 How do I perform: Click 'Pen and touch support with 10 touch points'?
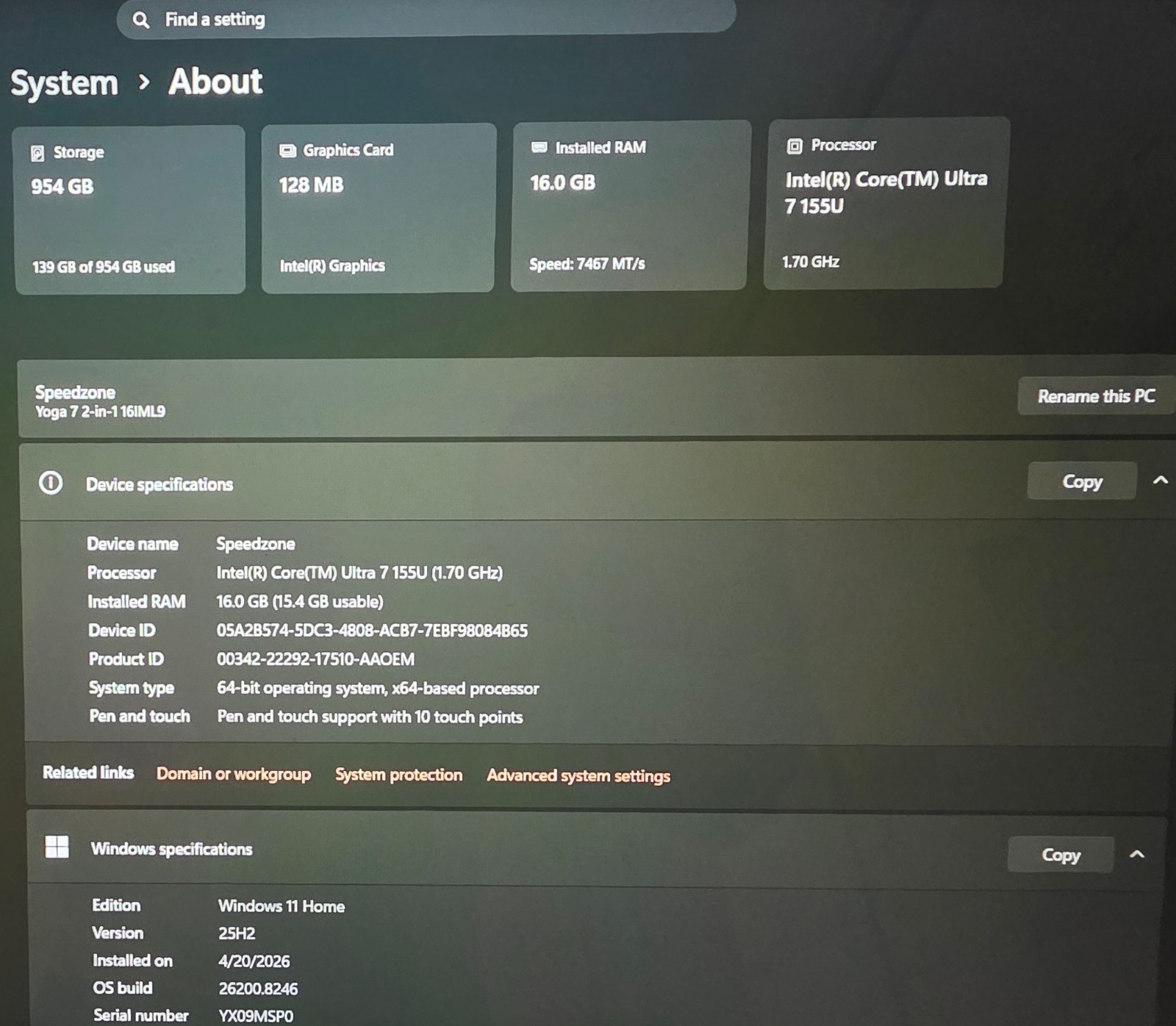370,717
